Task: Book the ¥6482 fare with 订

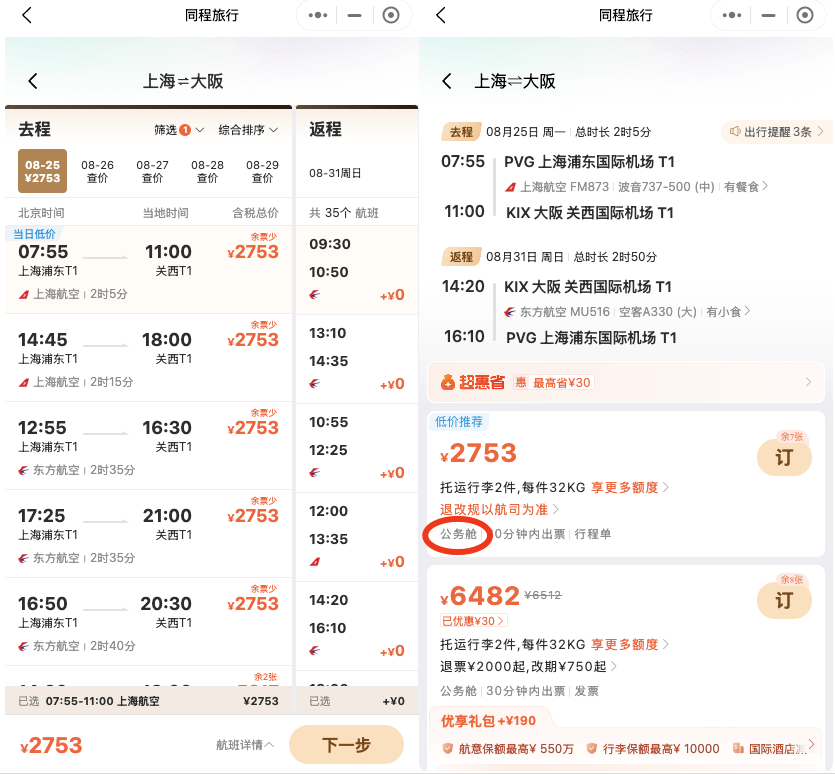Action: tap(784, 600)
